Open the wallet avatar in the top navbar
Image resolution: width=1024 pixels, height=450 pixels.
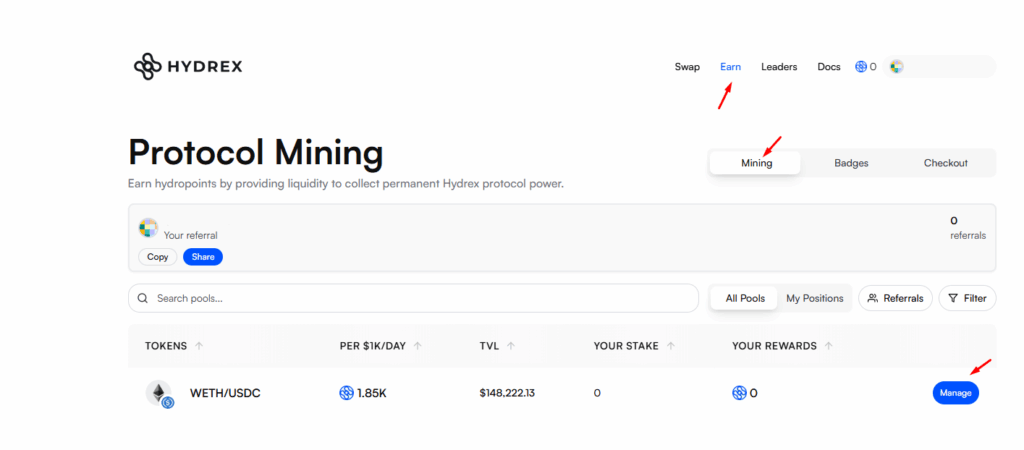coord(897,67)
